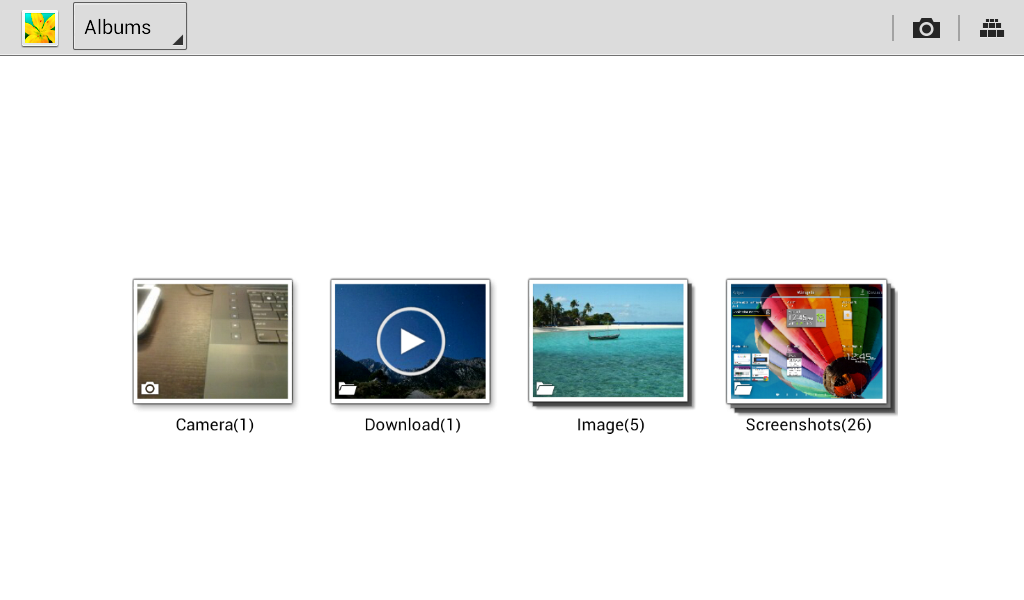
Task: Open the Albums view dropdown
Action: pos(129,27)
